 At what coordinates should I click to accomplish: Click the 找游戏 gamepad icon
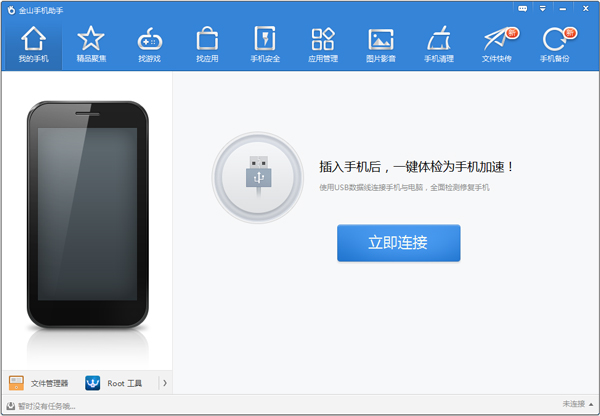149,44
